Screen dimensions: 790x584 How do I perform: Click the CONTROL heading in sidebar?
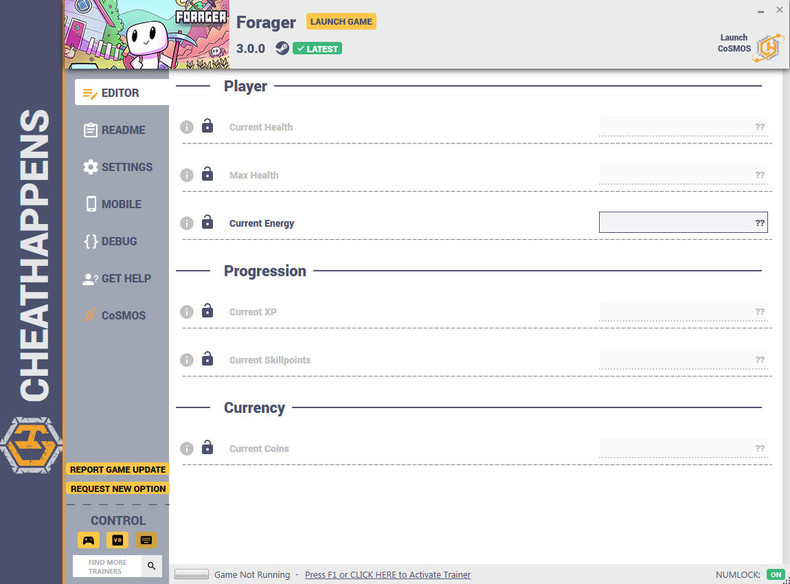(x=118, y=521)
